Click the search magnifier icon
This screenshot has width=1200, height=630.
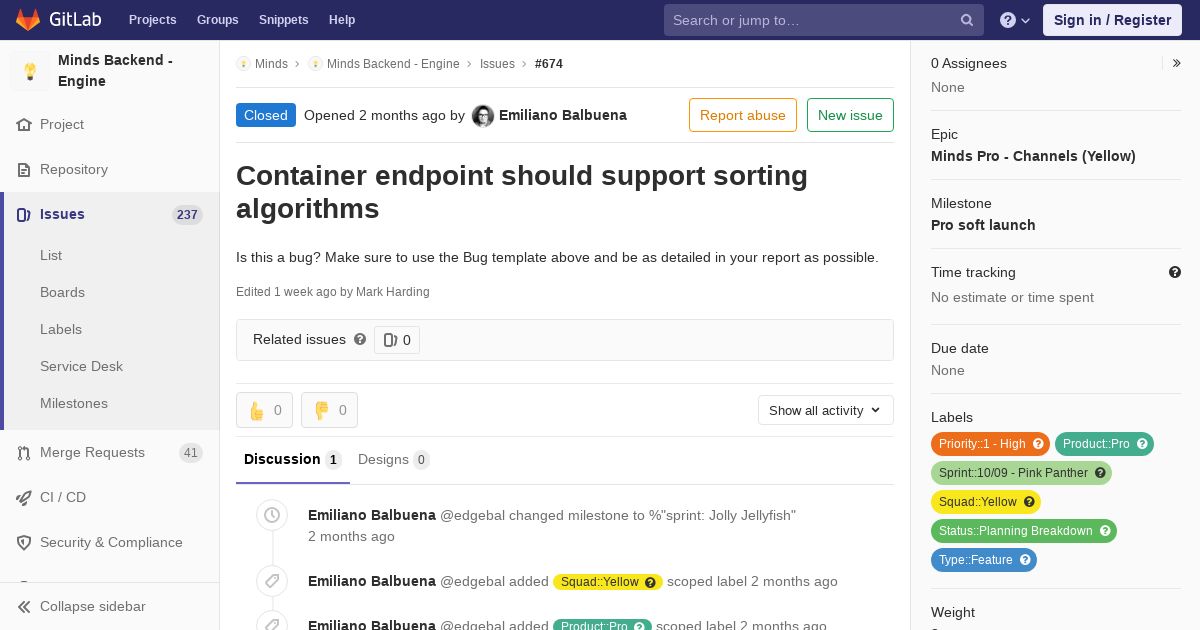967,20
